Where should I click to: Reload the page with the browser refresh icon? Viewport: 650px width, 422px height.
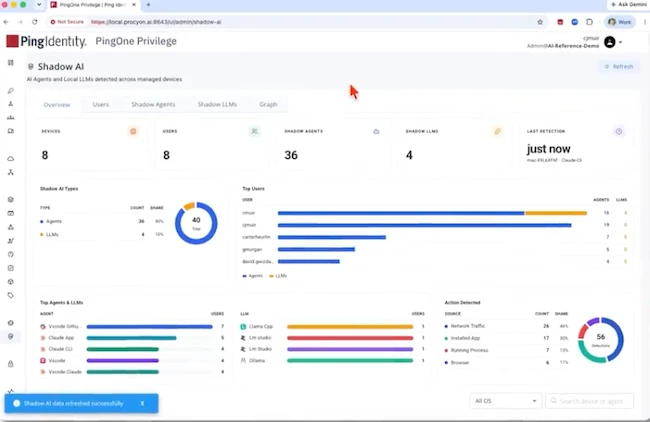[x=35, y=22]
